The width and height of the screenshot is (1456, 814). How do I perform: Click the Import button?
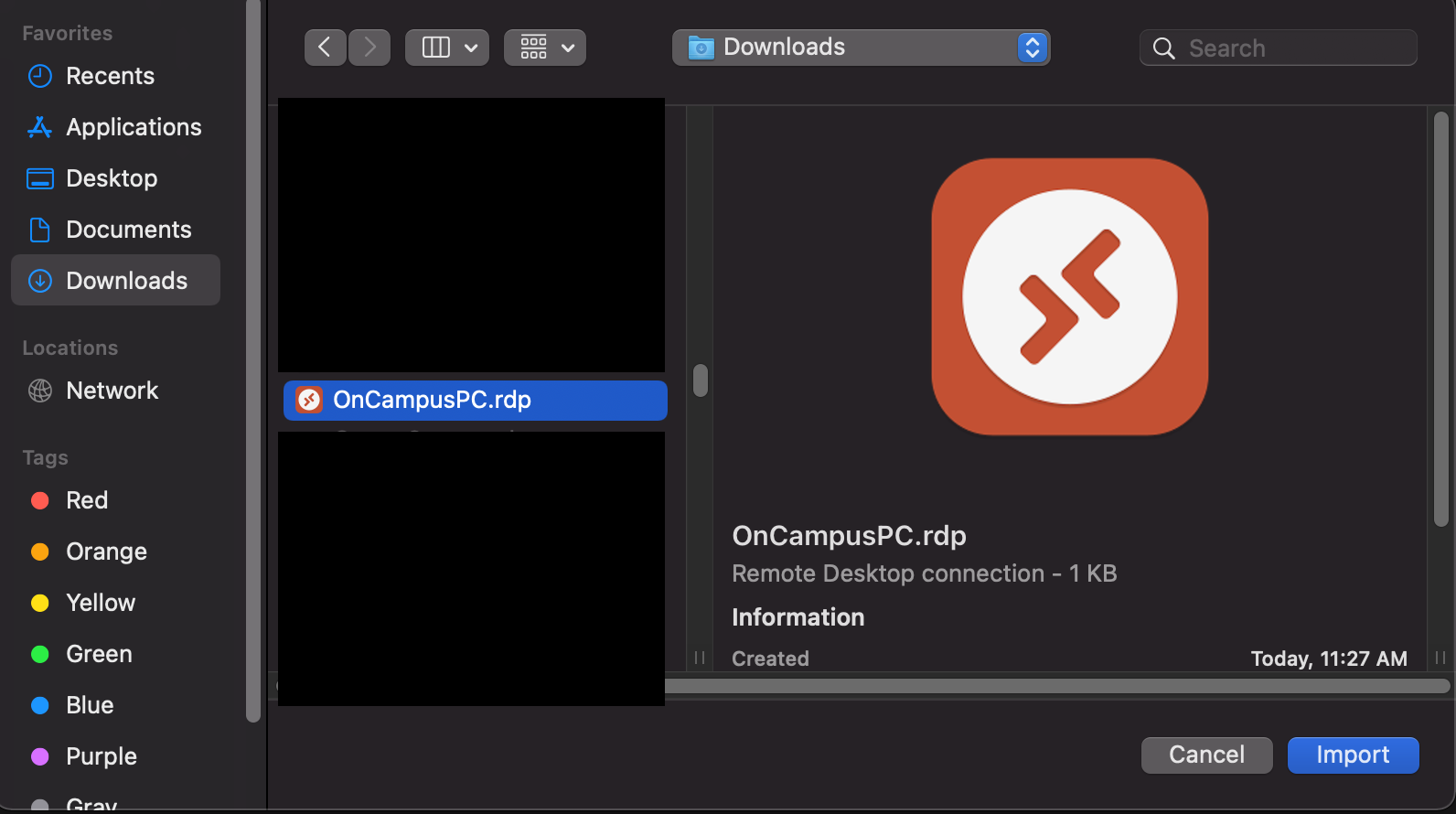point(1354,755)
